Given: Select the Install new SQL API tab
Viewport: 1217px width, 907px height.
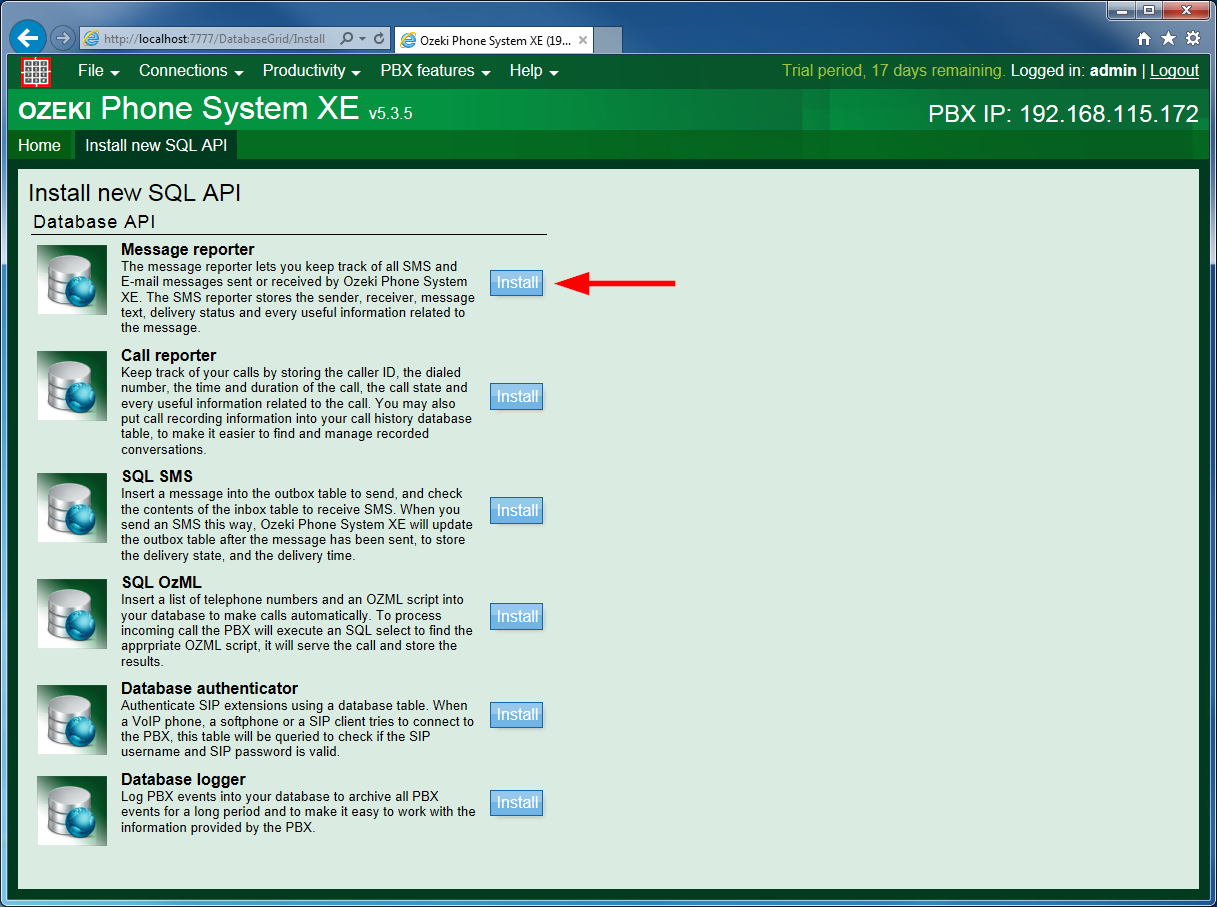Looking at the screenshot, I should 156,146.
